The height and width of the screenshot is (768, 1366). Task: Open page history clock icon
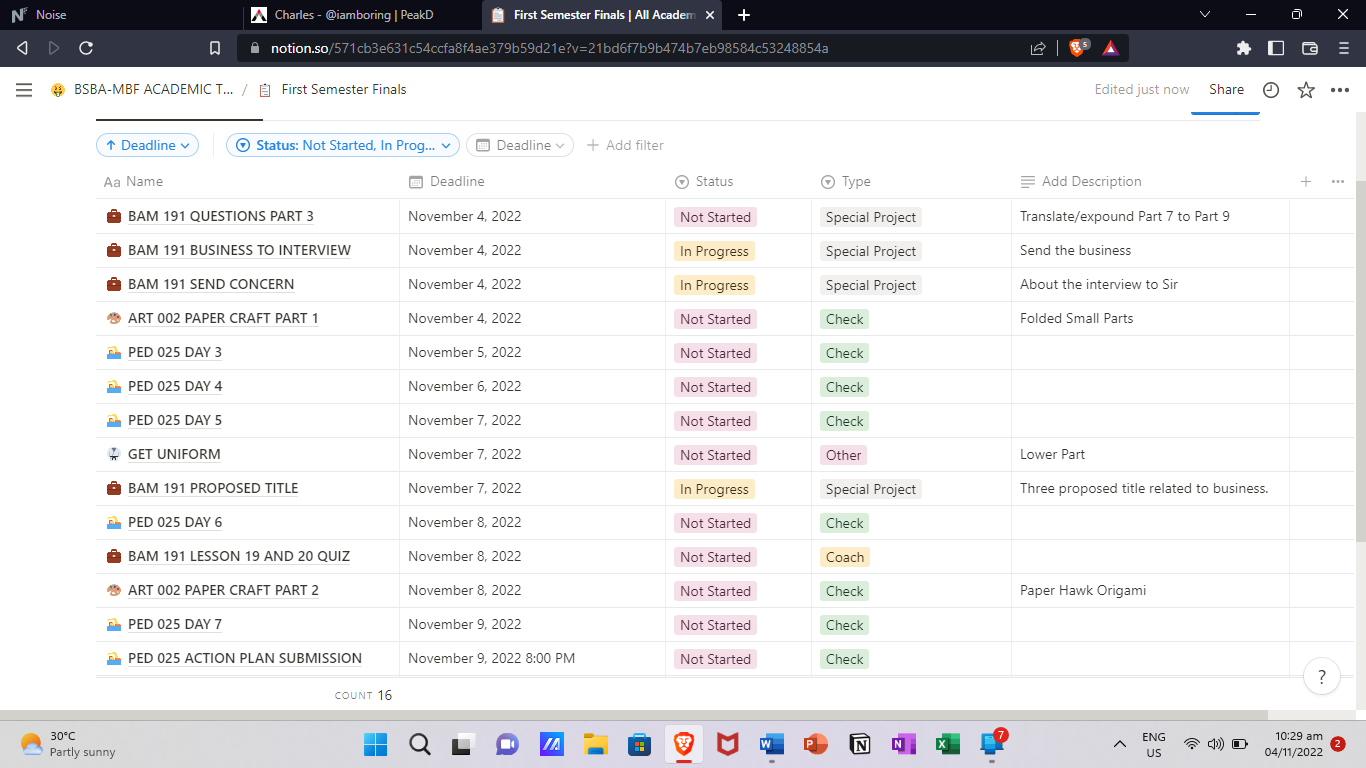(x=1271, y=90)
